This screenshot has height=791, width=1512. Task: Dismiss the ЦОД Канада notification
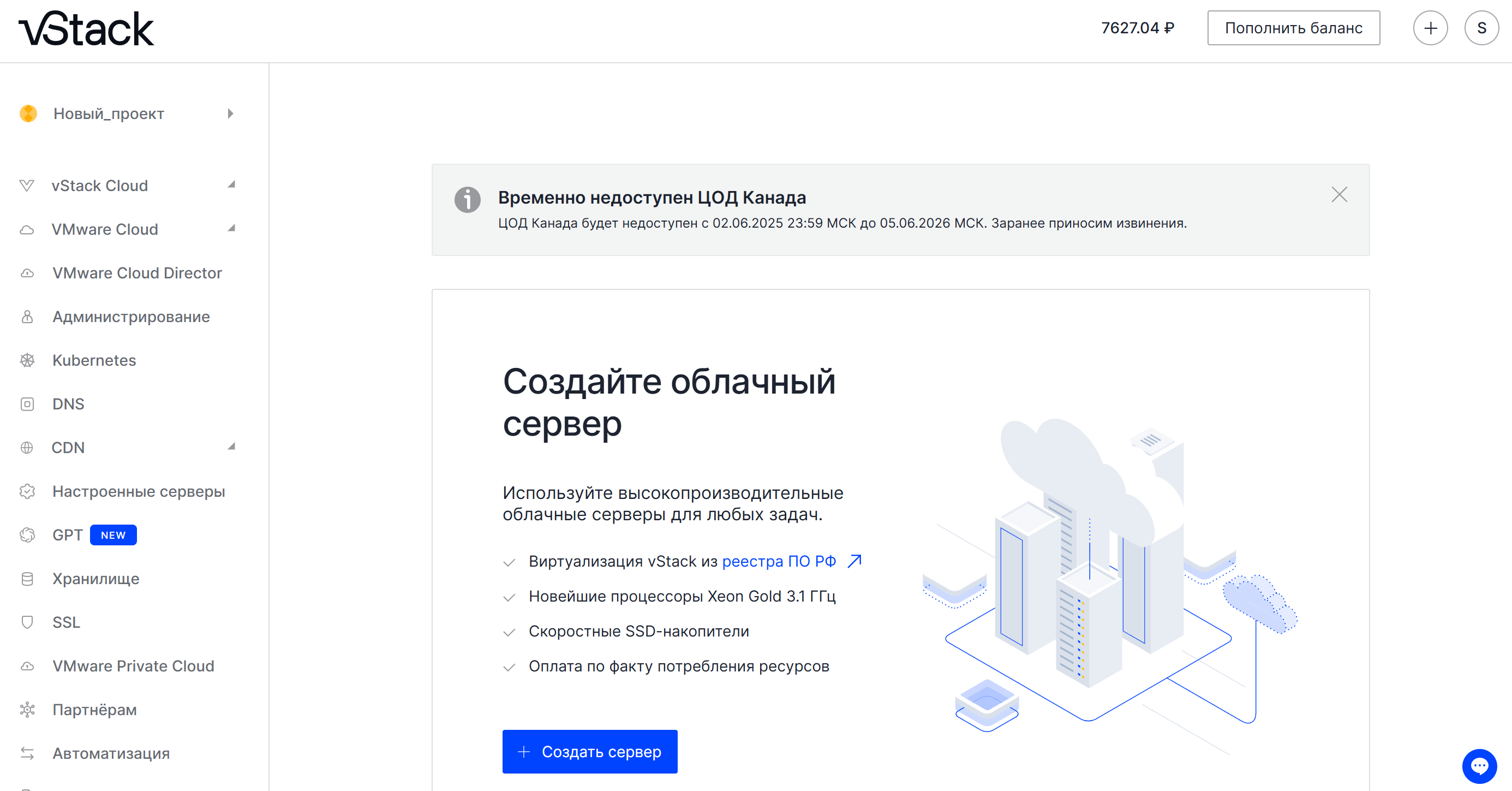click(1339, 194)
